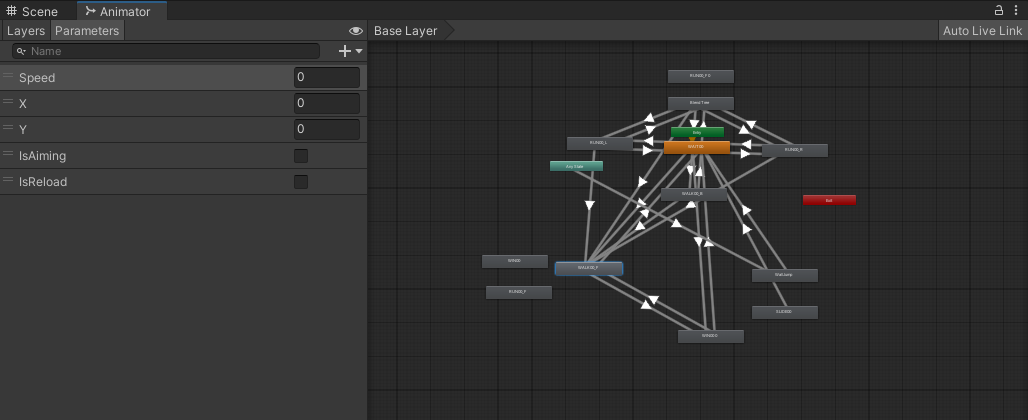The height and width of the screenshot is (420, 1028).
Task: Select the RUN00_R state node
Action: (794, 151)
